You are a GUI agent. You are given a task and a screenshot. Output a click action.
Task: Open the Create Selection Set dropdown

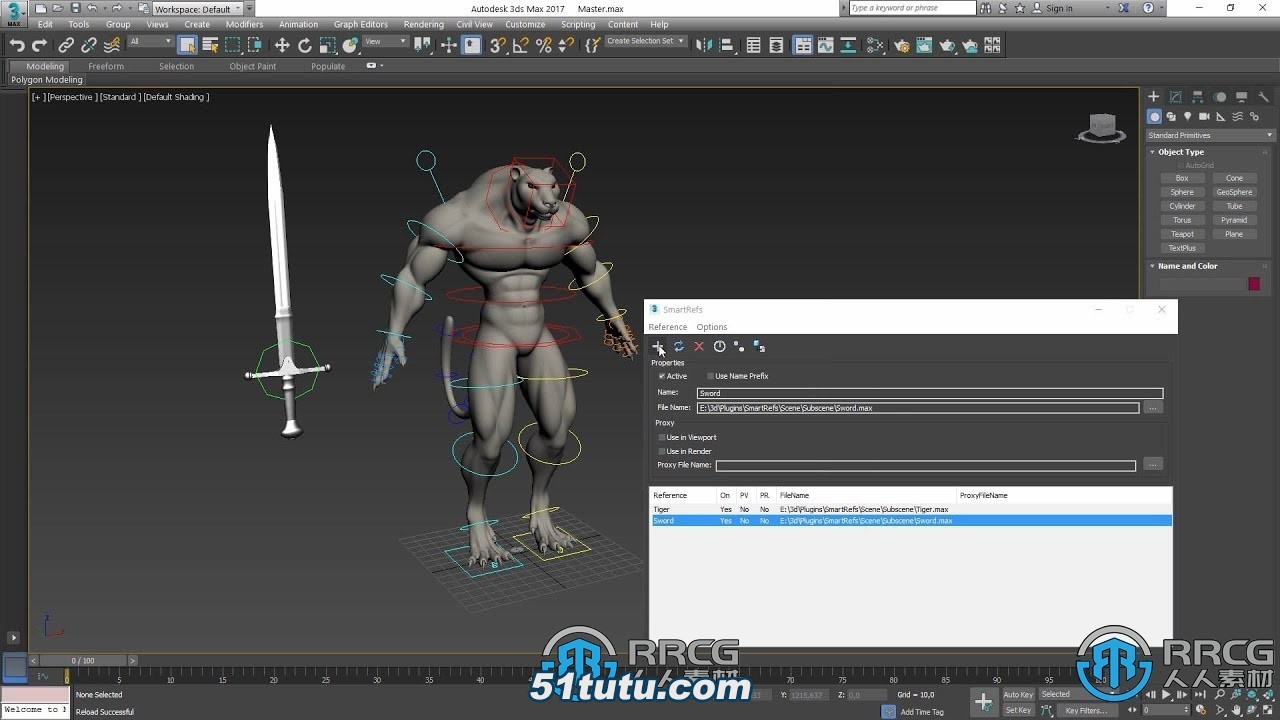646,41
